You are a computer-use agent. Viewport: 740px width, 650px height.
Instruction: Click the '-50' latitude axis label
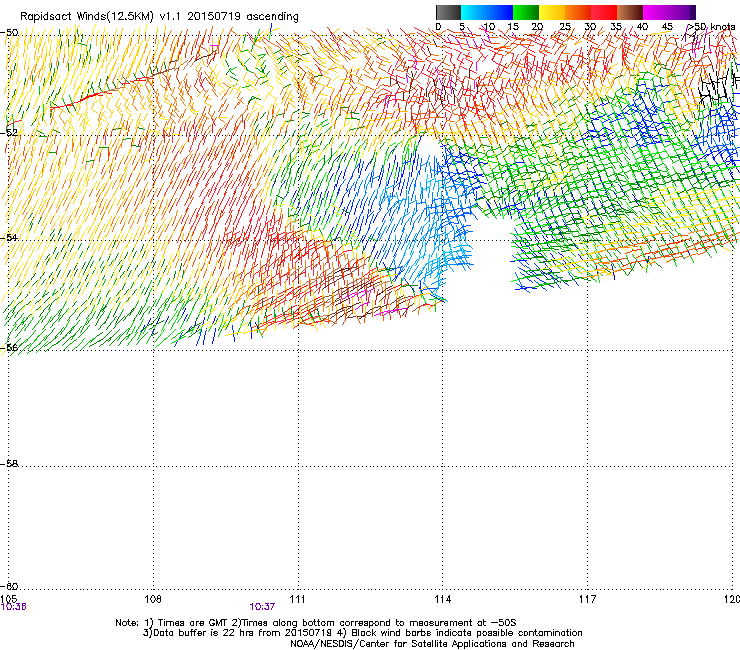click(x=9, y=33)
